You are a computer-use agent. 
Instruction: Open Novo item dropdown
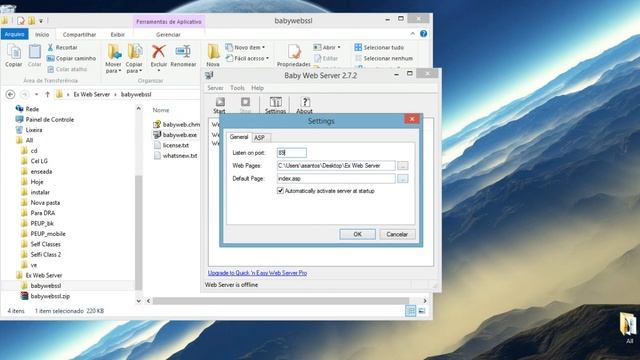click(245, 47)
